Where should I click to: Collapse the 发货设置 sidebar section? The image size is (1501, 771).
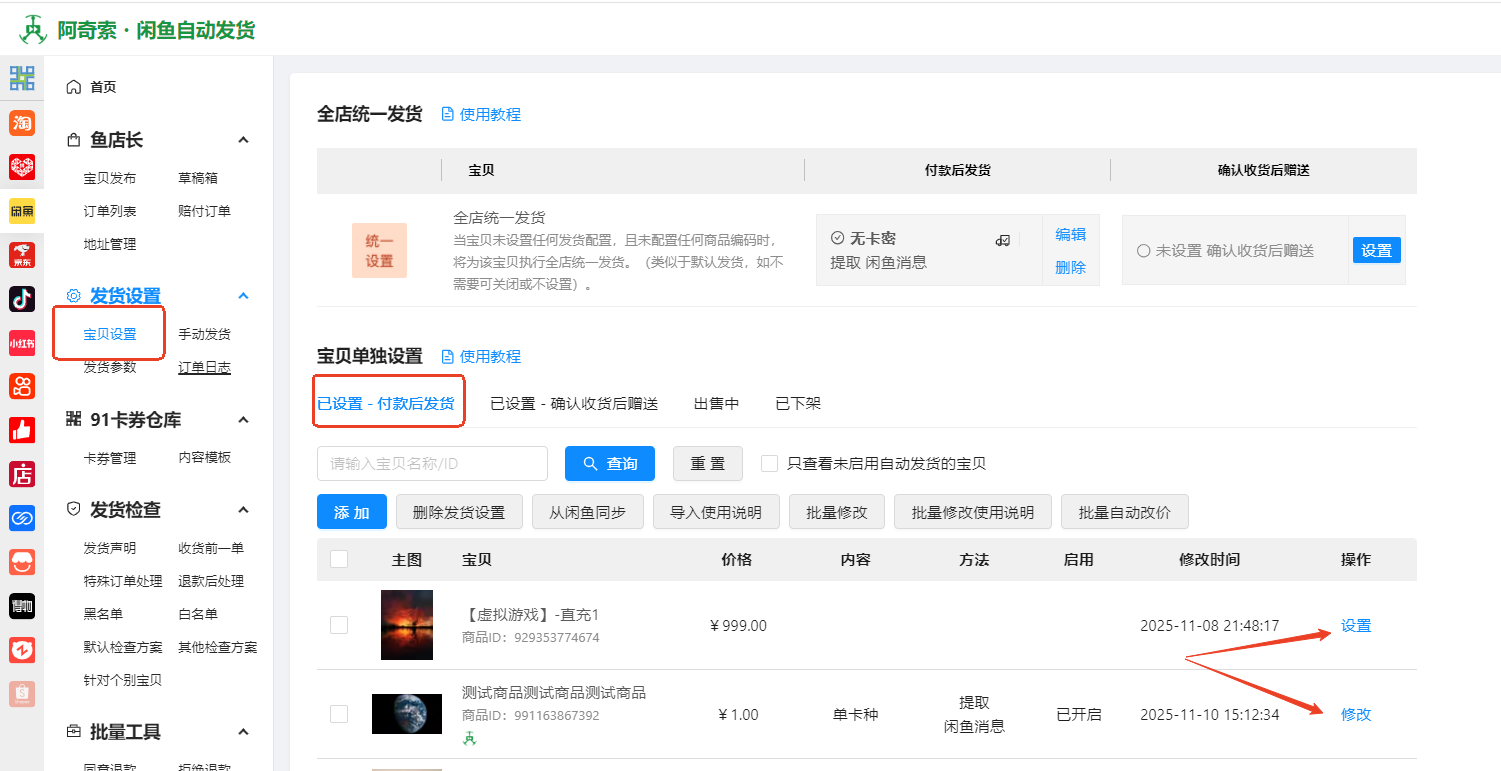(243, 296)
